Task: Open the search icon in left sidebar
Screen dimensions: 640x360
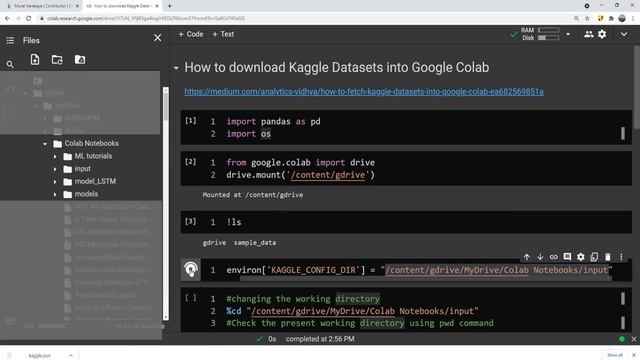Action: pos(10,64)
